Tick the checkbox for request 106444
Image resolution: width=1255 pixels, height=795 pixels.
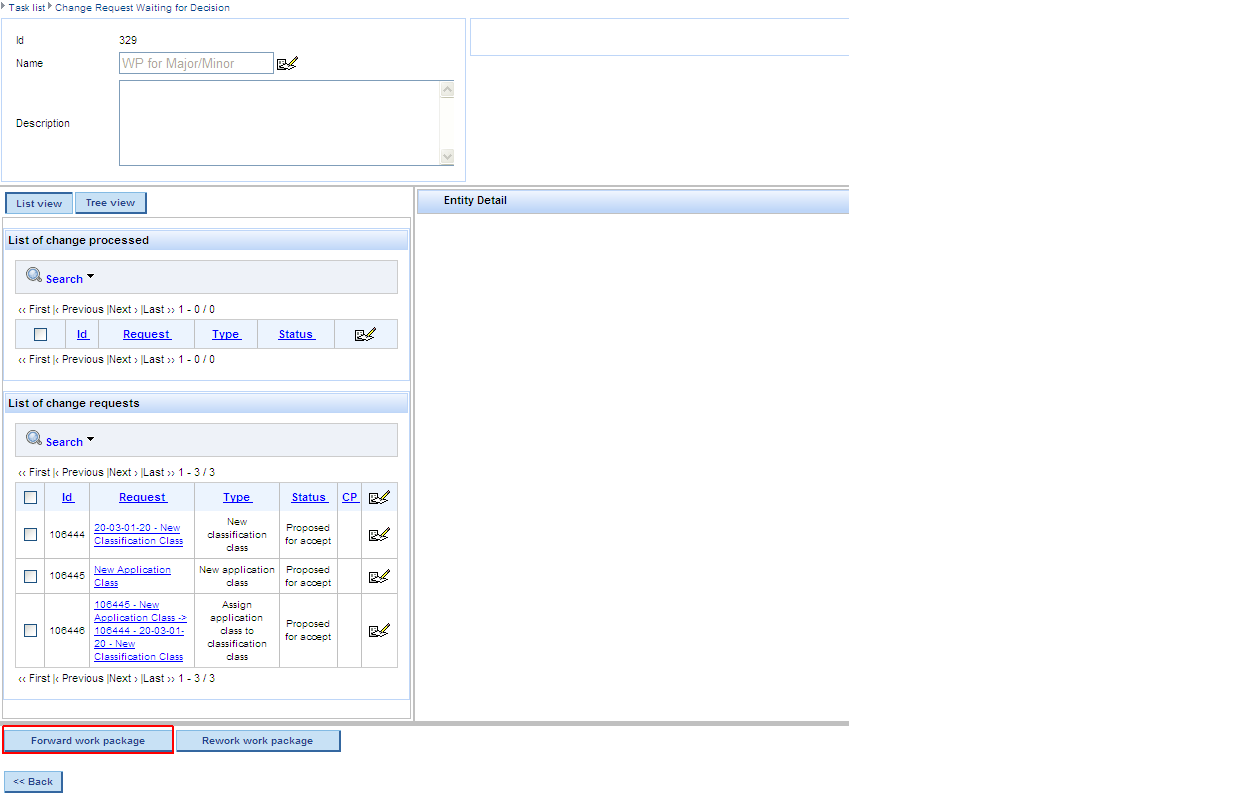click(x=30, y=534)
